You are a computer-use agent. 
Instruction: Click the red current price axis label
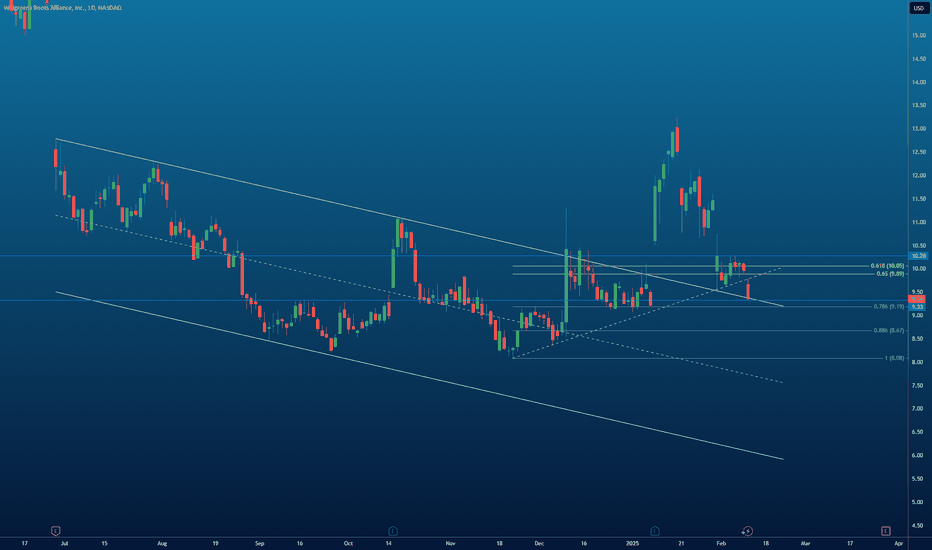coord(918,299)
